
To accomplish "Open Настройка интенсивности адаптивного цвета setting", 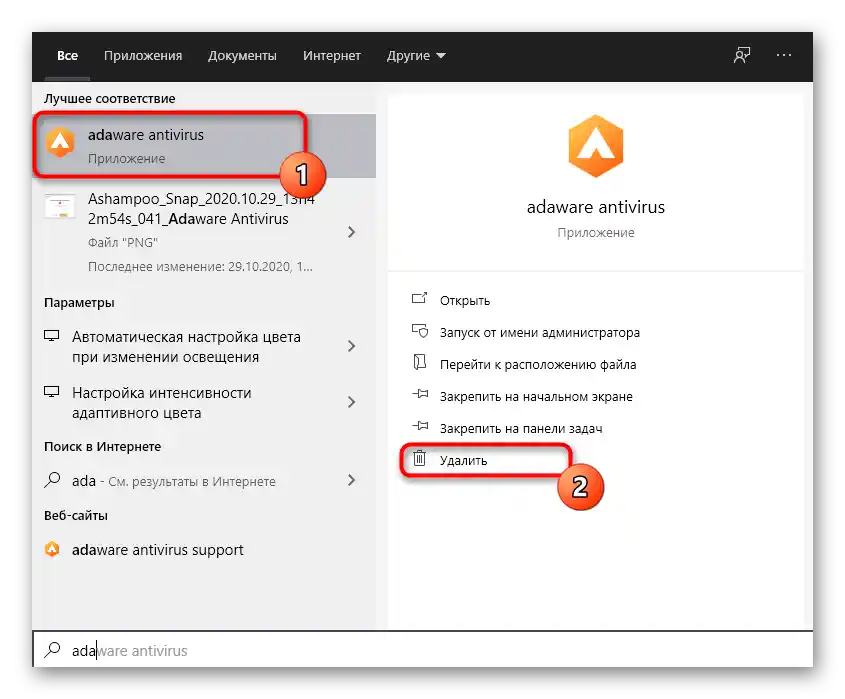I will coord(162,402).
